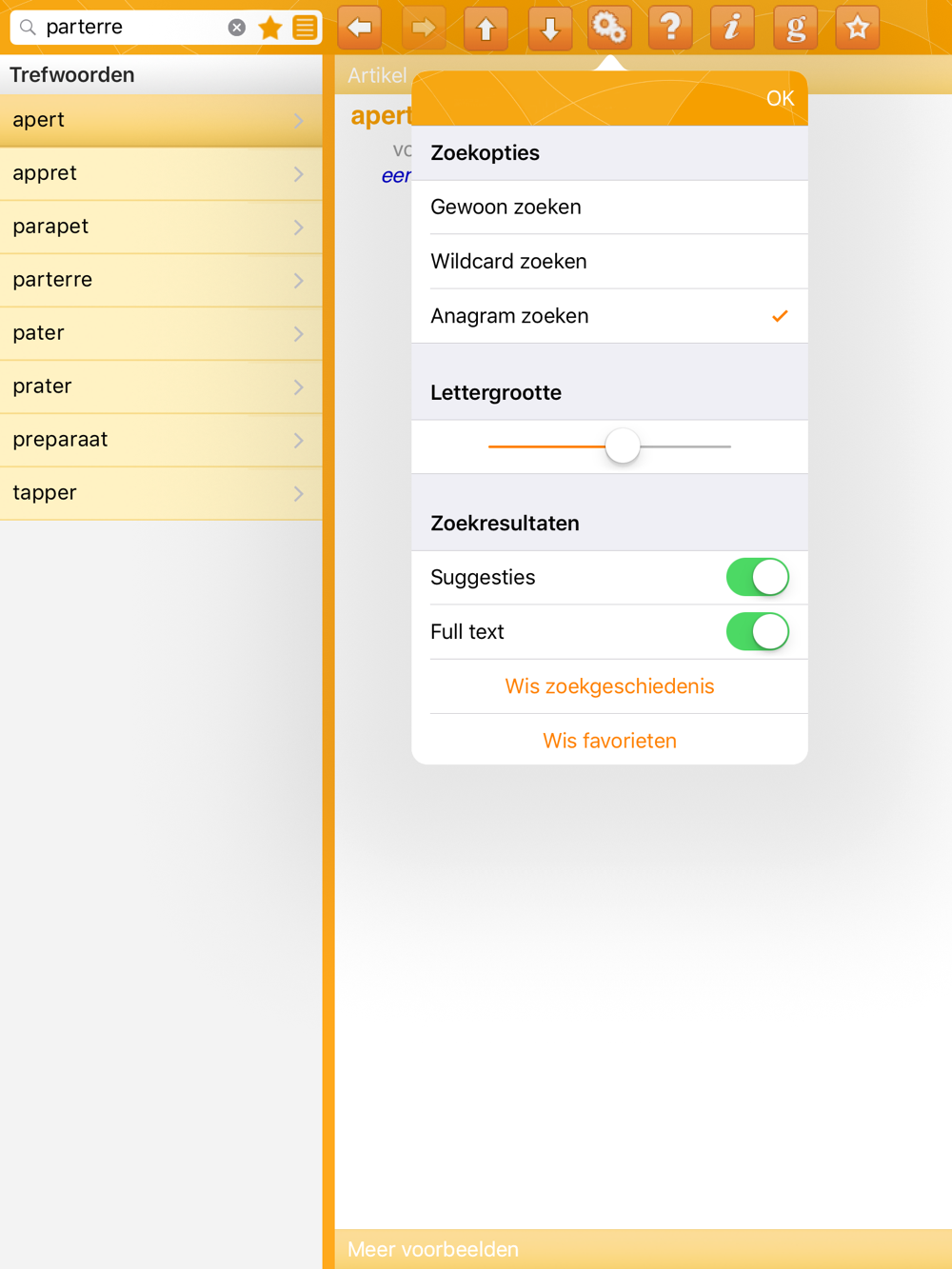This screenshot has width=952, height=1269.
Task: Expand the tapper entry chevron
Action: (x=299, y=493)
